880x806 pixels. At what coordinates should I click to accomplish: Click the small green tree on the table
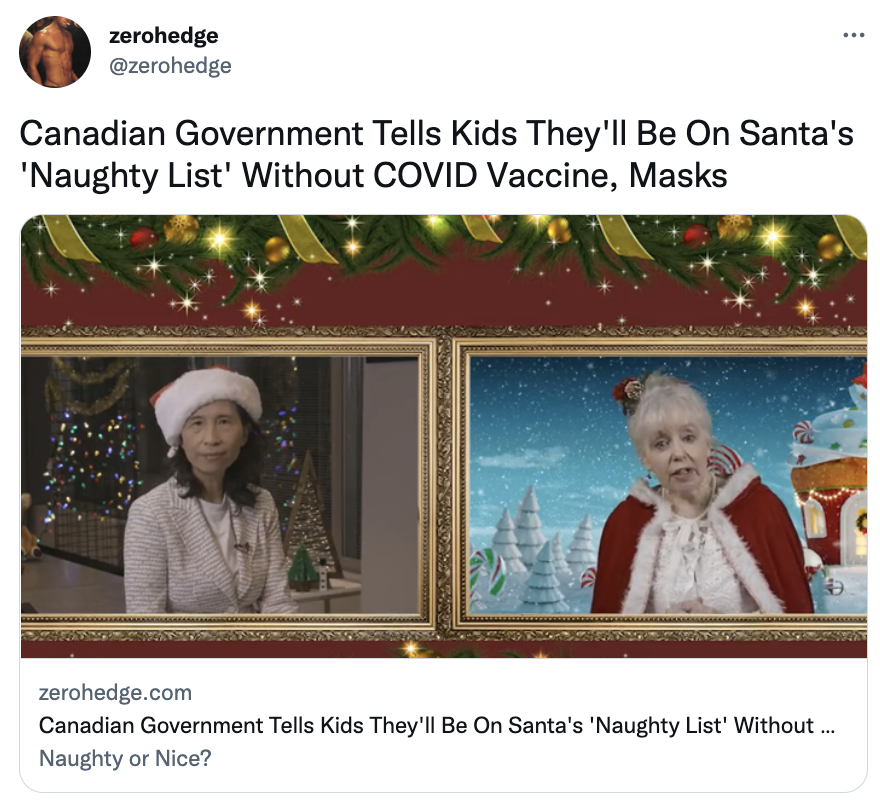pos(303,567)
